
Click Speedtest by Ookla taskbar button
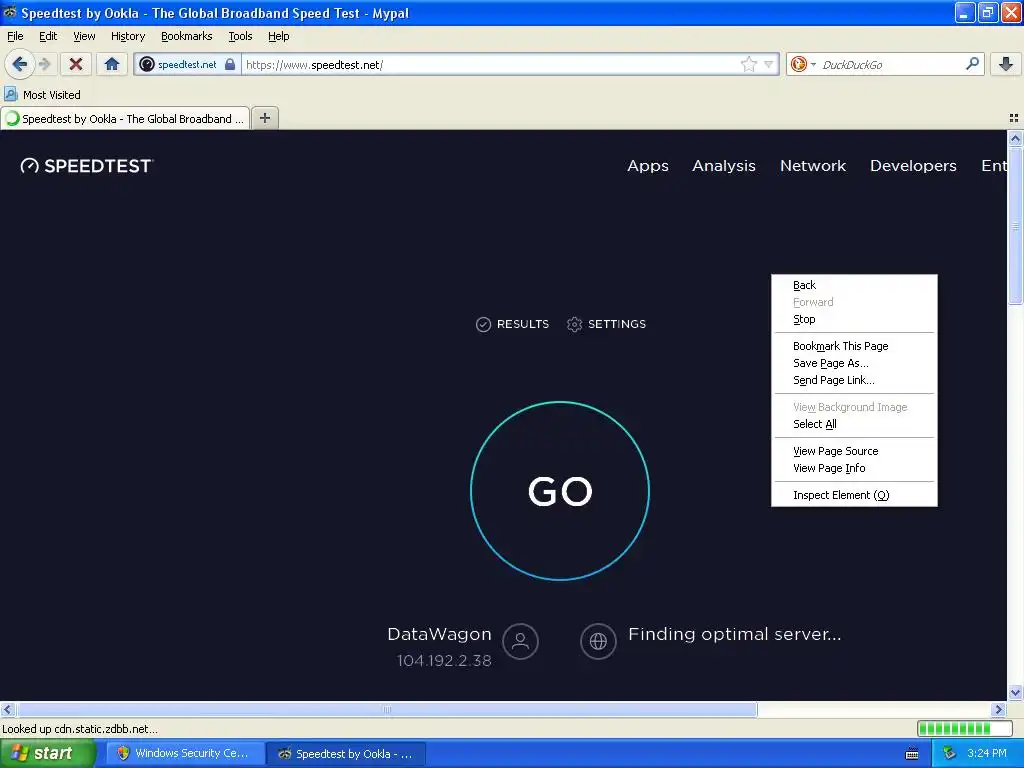click(347, 754)
